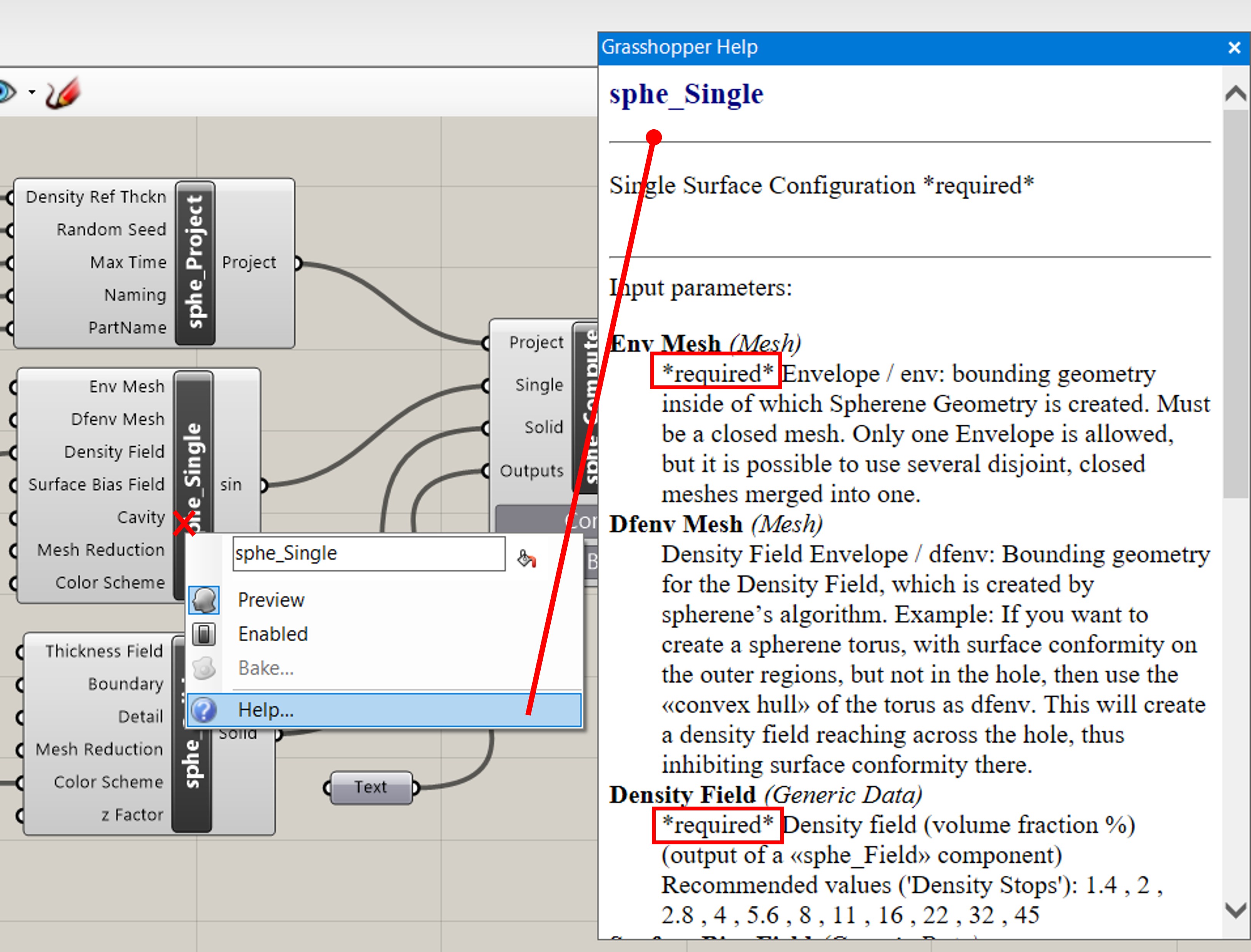
Task: Click the Enabled switch icon in menu
Action: [x=204, y=634]
